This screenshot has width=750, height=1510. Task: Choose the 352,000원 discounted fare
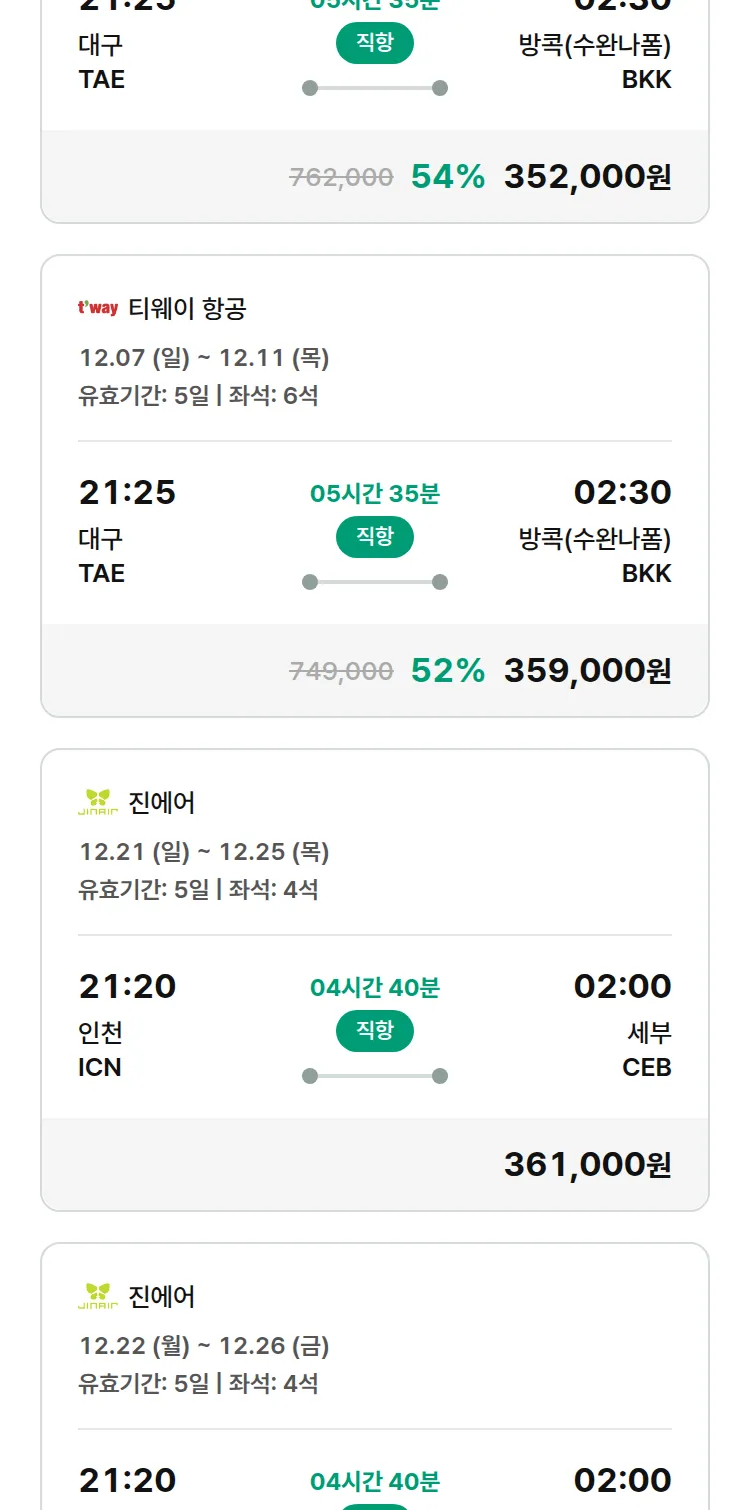(587, 176)
